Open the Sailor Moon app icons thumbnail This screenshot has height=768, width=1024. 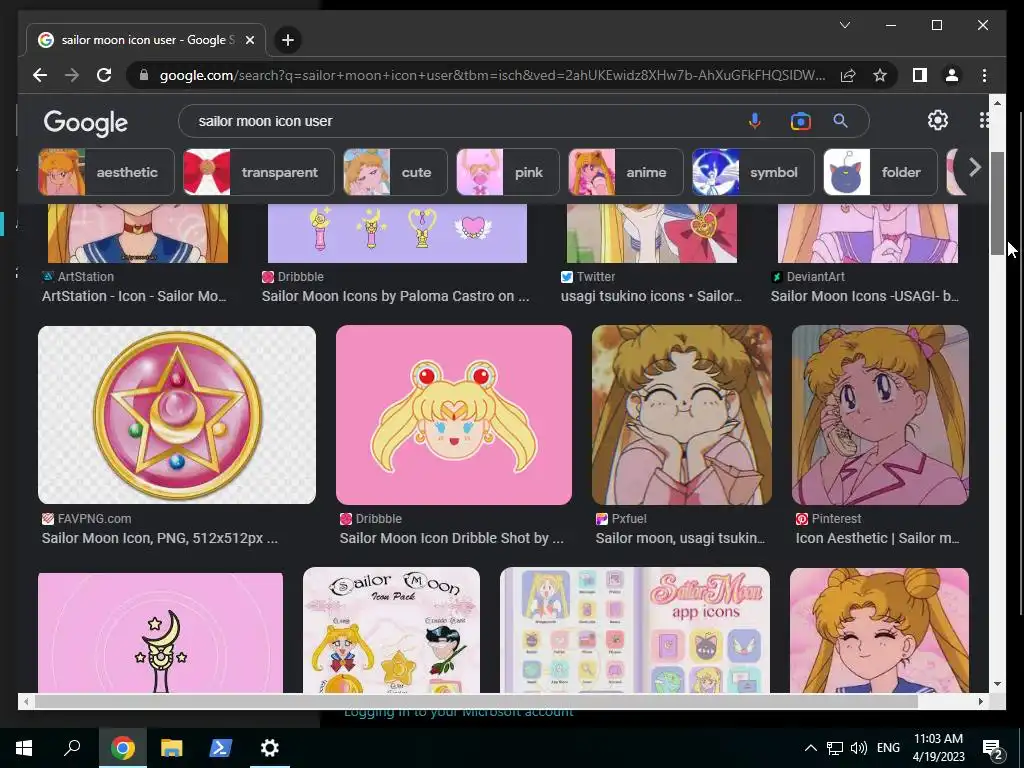coord(635,630)
